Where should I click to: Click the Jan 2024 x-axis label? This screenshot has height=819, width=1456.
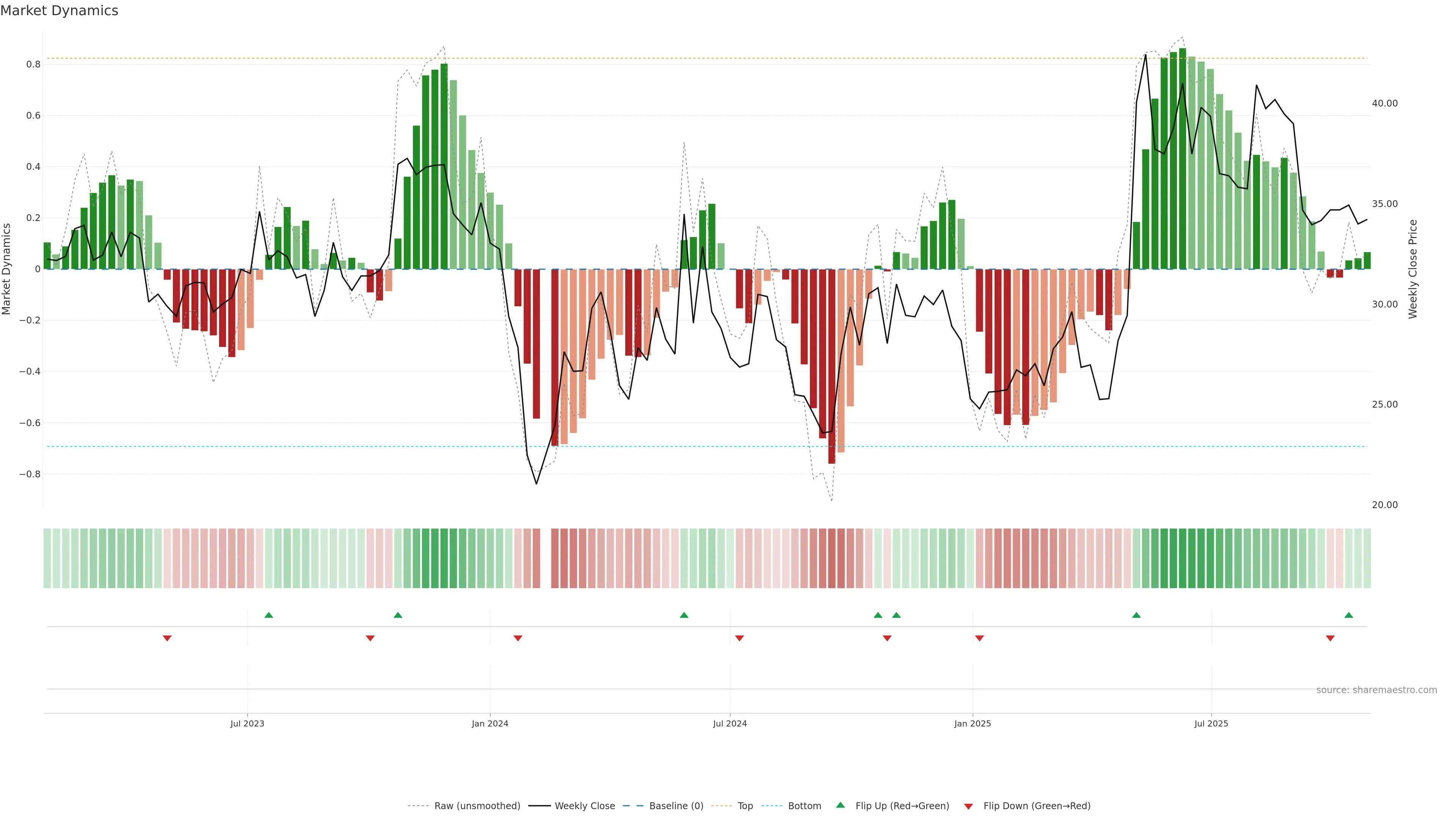(490, 723)
